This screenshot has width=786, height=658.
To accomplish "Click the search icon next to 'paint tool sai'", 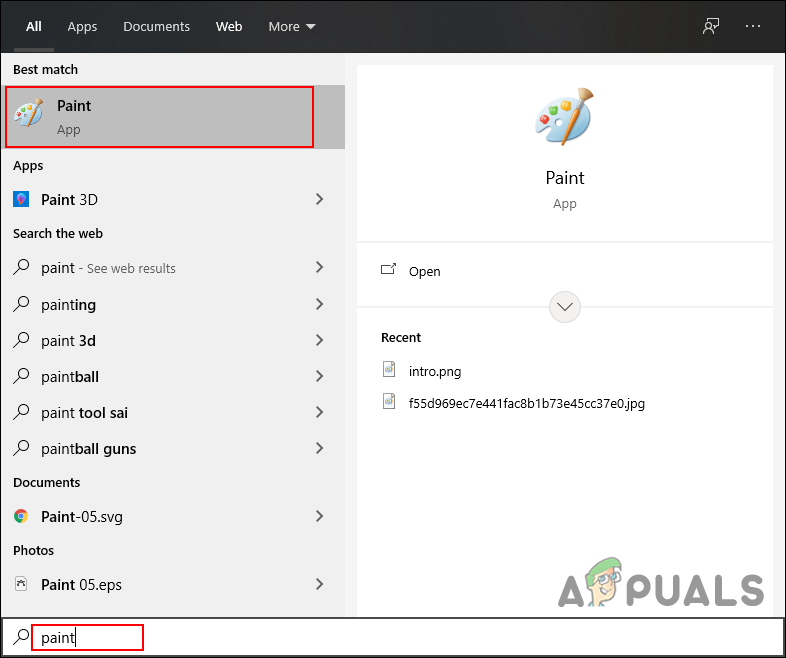I will (21, 412).
